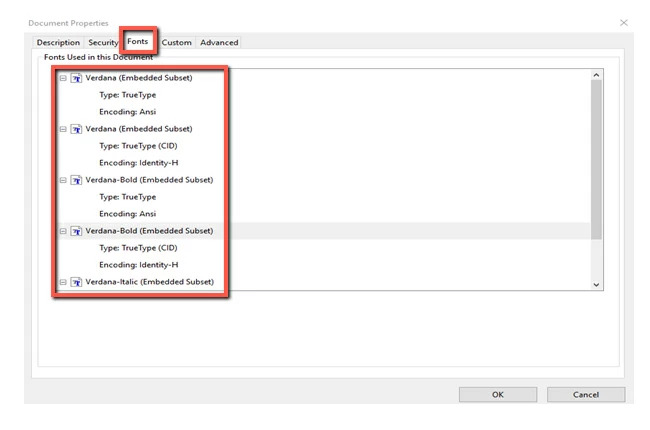Collapse the first Verdana font node
Image resolution: width=650 pixels, height=430 pixels.
click(x=63, y=78)
